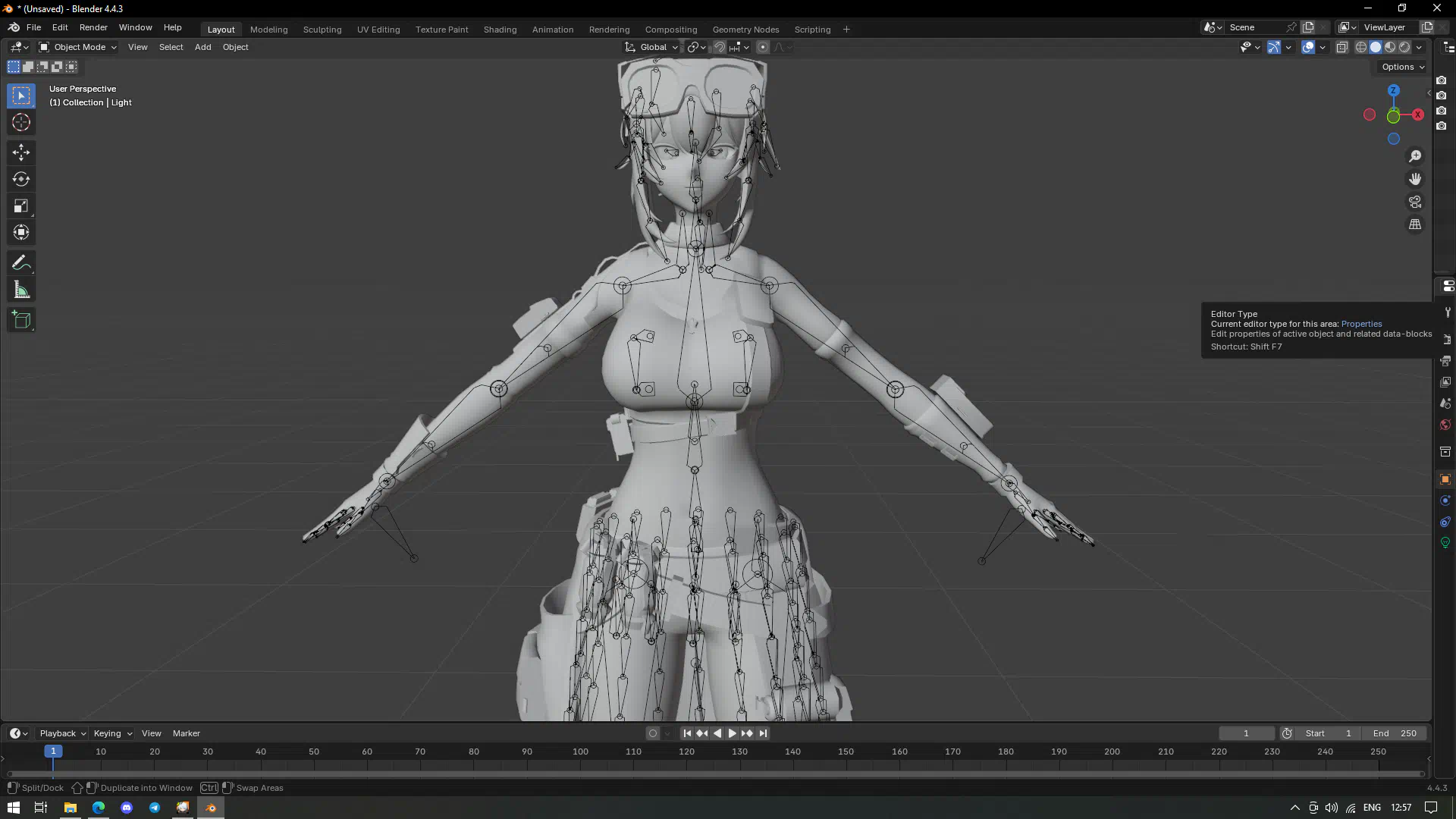Switch perspective/orthographic grid icon

click(1415, 224)
